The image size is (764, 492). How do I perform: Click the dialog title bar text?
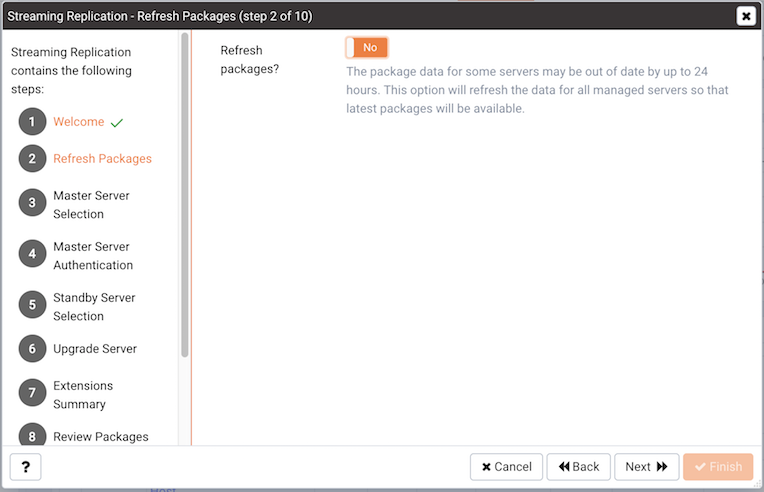pyautogui.click(x=159, y=16)
